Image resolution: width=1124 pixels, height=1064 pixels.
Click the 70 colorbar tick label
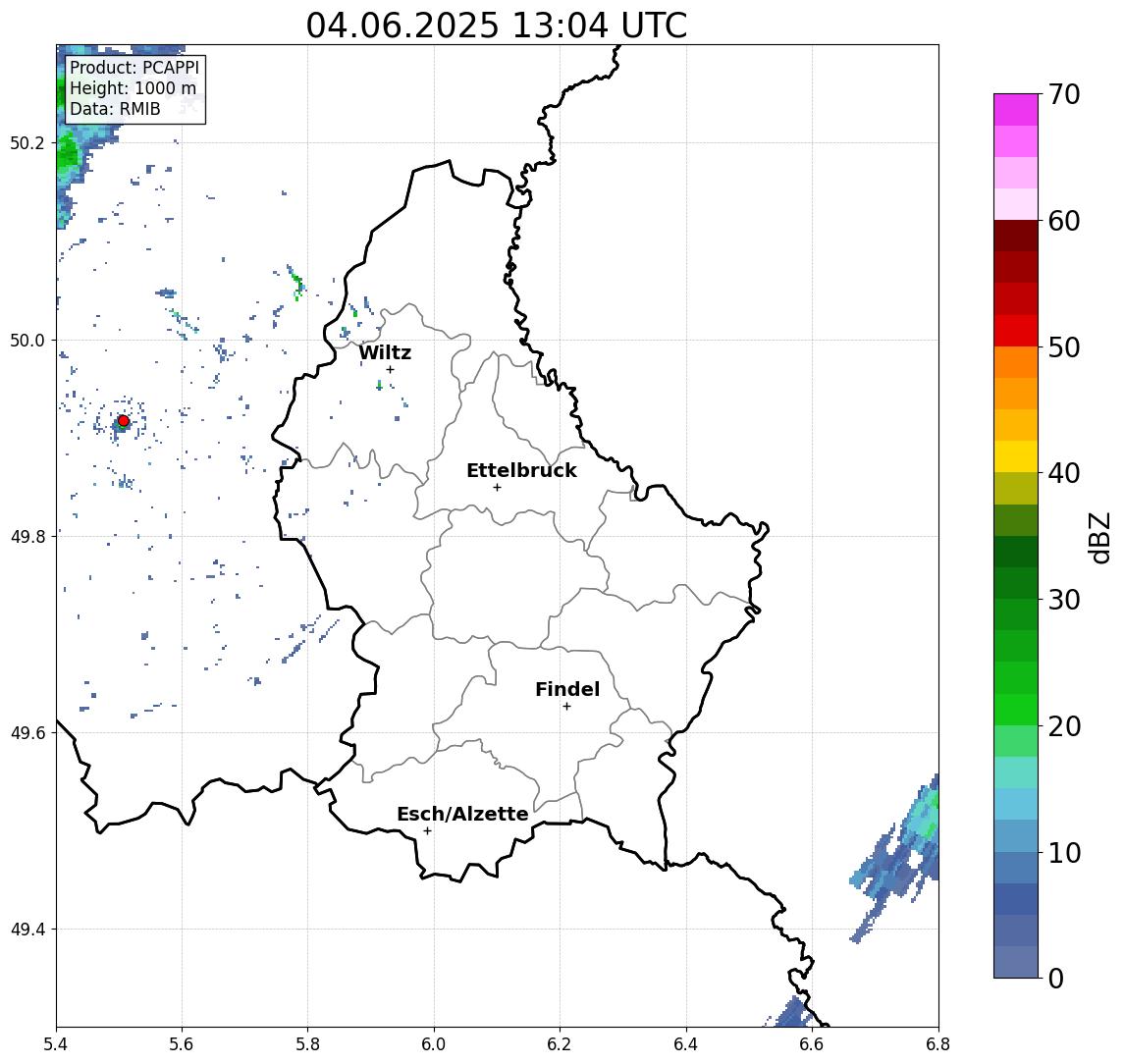[1064, 94]
